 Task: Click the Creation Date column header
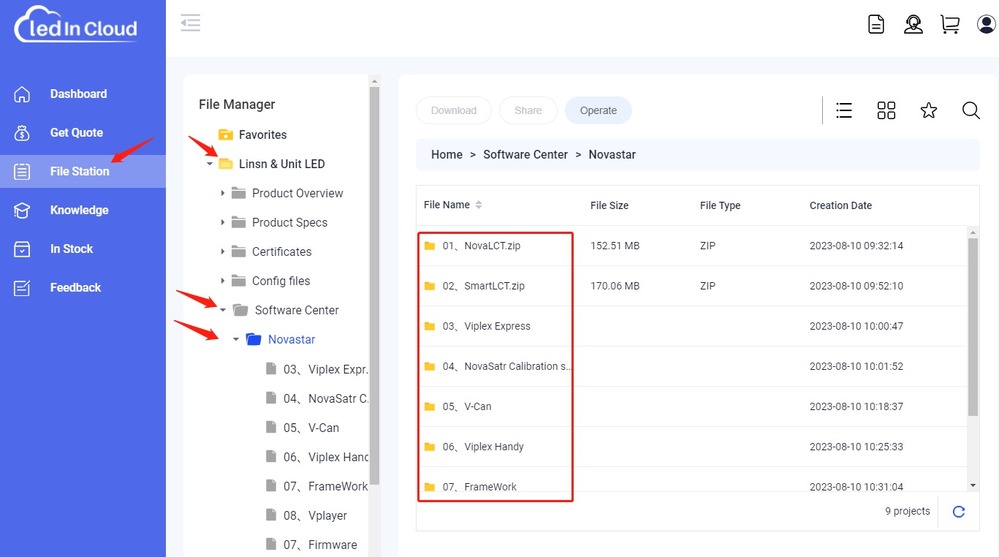click(x=840, y=205)
